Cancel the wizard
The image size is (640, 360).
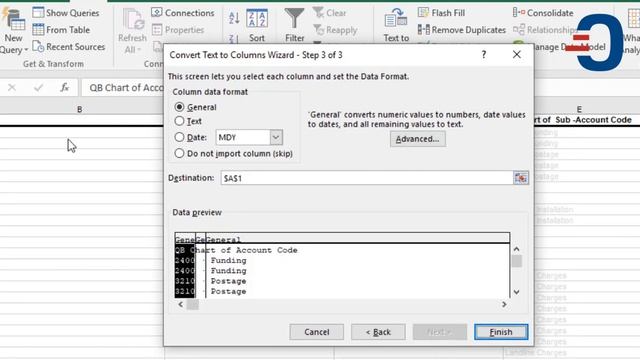317,332
